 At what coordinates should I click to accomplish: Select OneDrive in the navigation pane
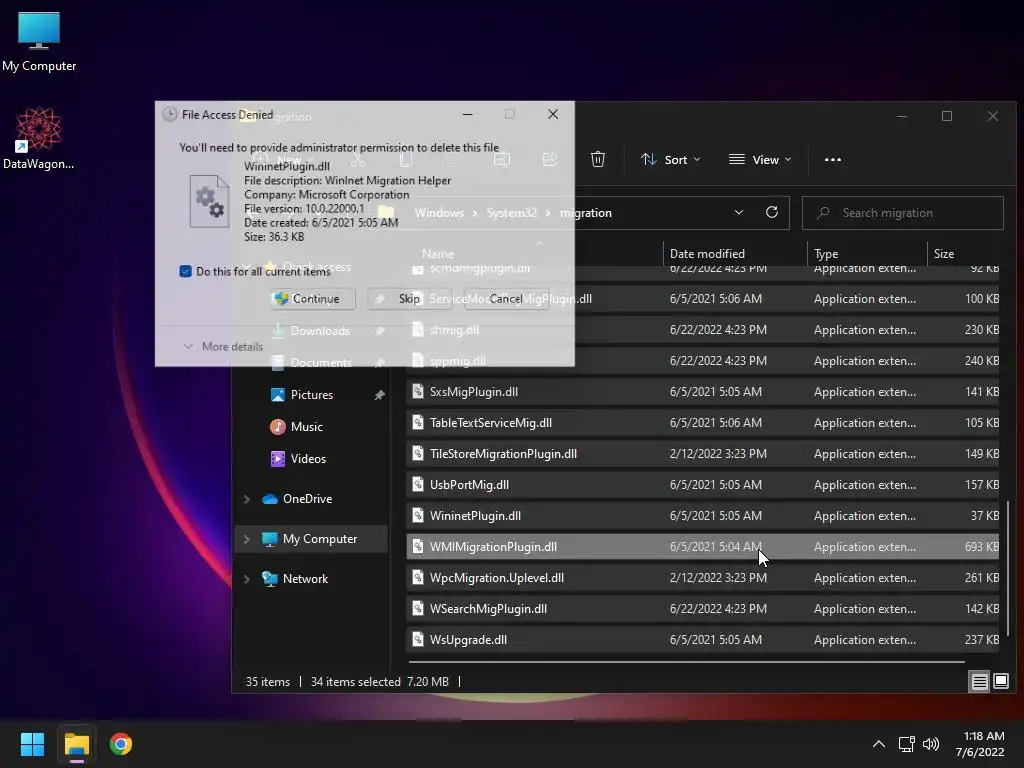tap(308, 498)
